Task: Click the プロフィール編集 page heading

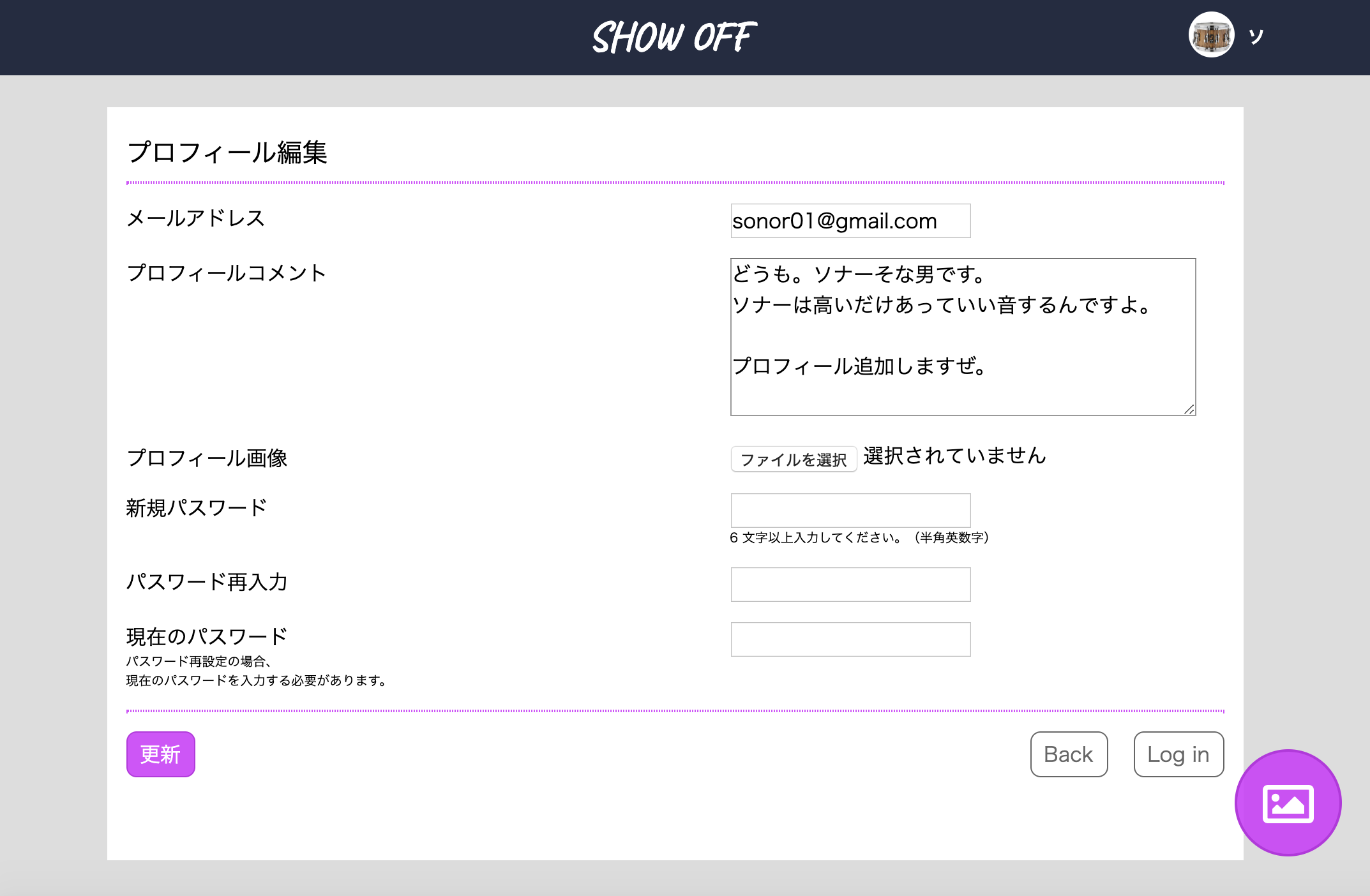Action: (227, 151)
